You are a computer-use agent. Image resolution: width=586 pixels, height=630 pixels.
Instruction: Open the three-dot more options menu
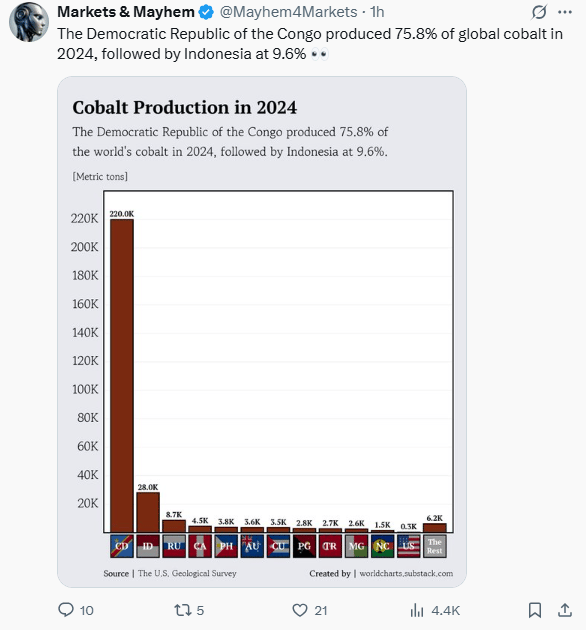(x=565, y=12)
